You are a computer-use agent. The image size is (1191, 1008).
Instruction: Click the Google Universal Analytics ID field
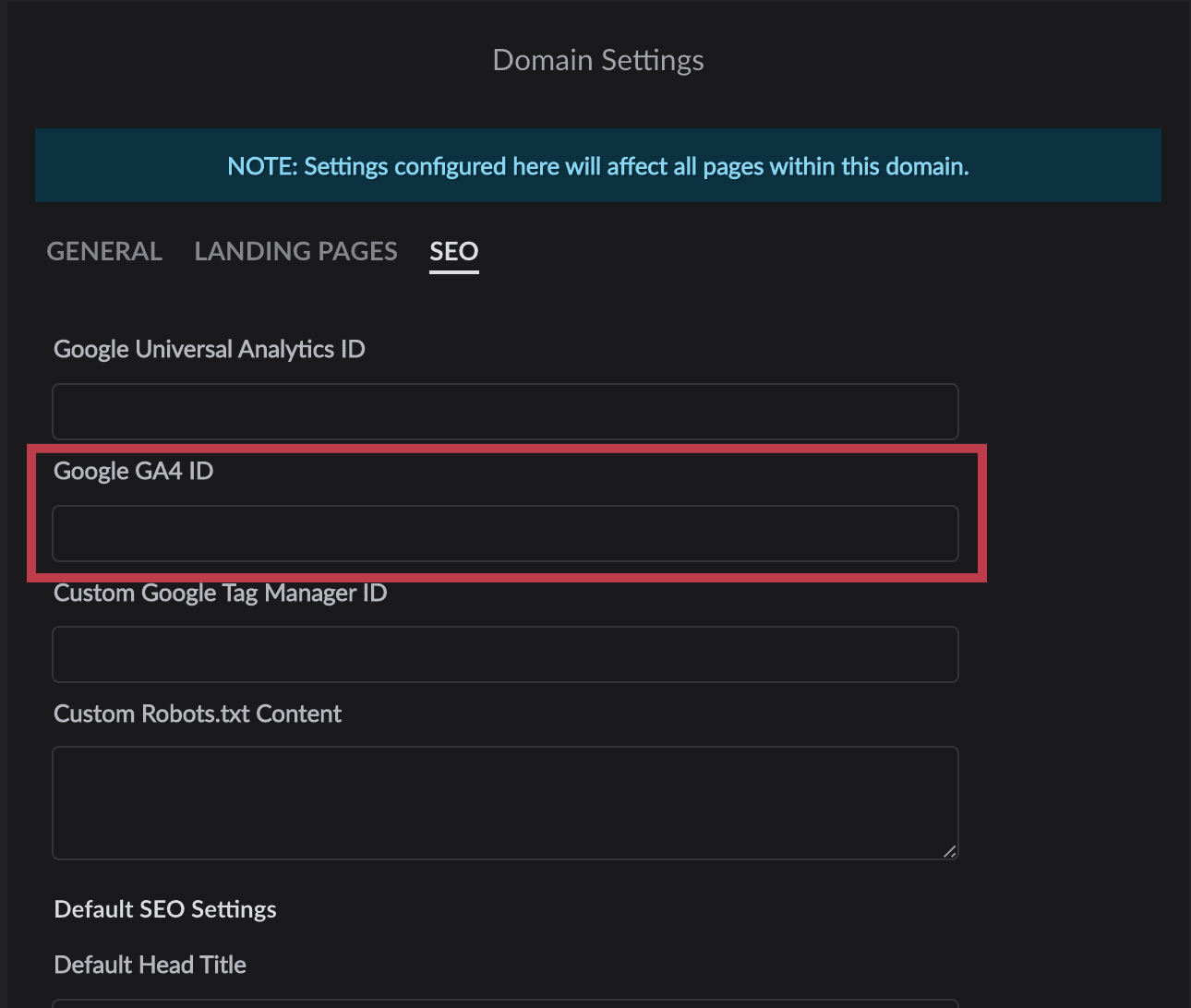[505, 412]
